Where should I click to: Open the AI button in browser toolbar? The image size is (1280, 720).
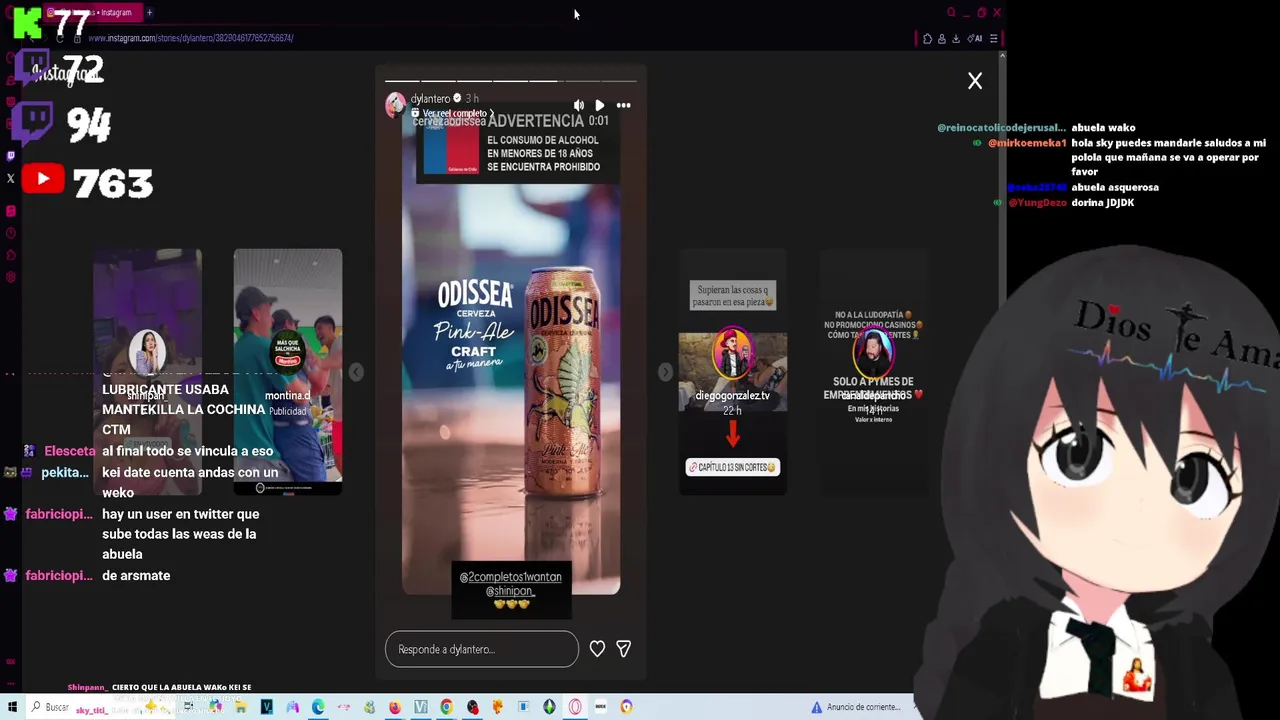pyautogui.click(x=975, y=38)
